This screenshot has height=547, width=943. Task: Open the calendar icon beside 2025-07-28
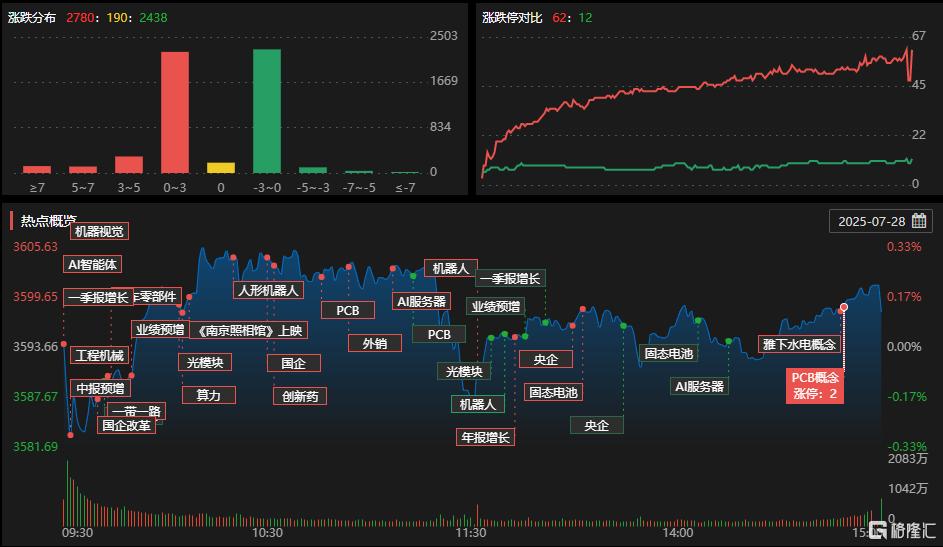click(918, 221)
